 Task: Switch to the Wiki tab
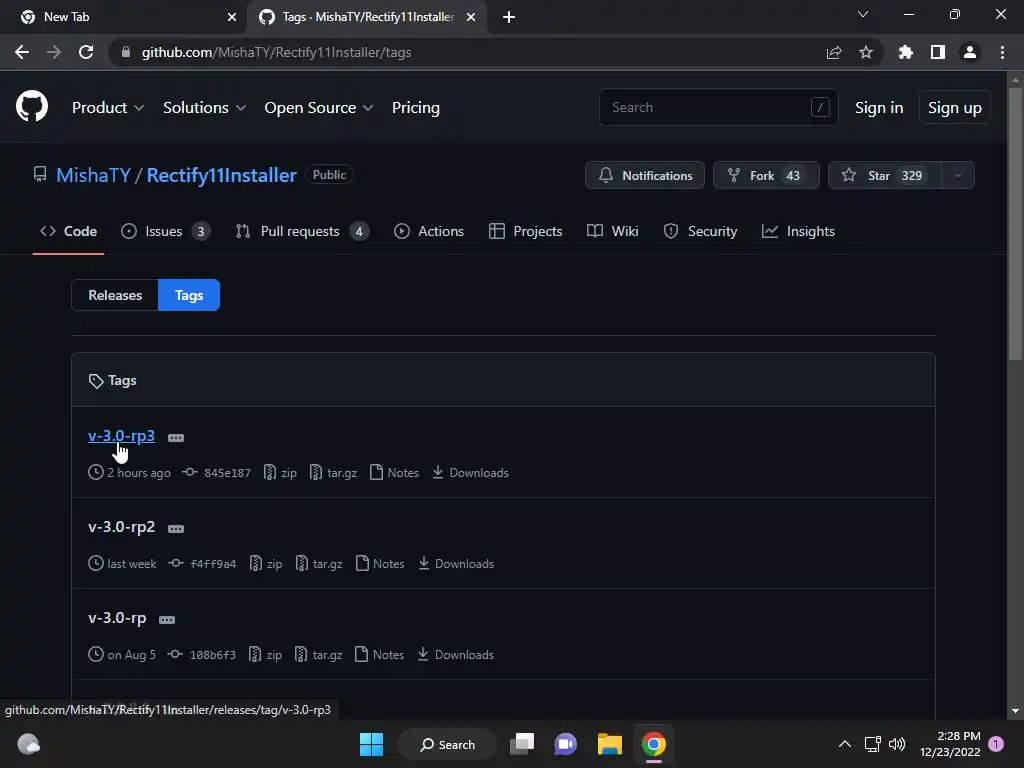point(613,231)
